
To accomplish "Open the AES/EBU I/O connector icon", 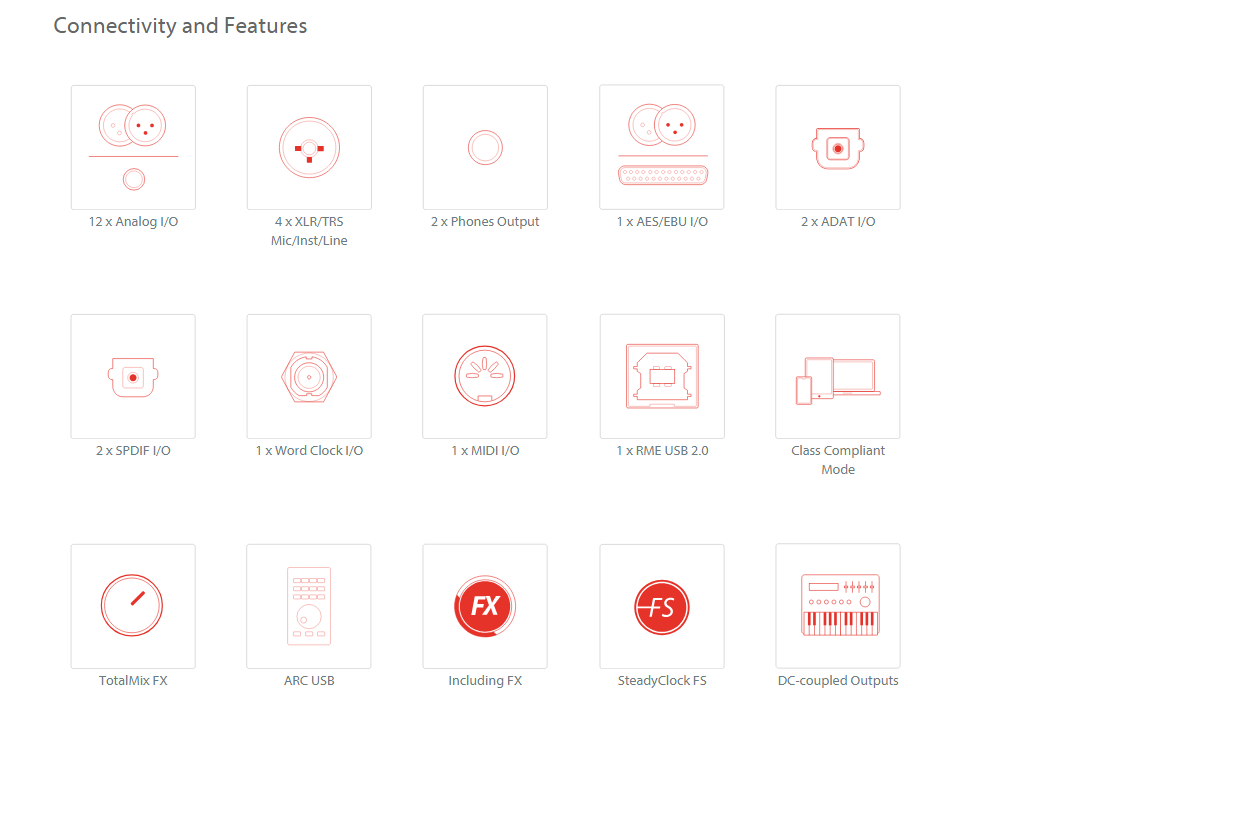I will coord(662,147).
